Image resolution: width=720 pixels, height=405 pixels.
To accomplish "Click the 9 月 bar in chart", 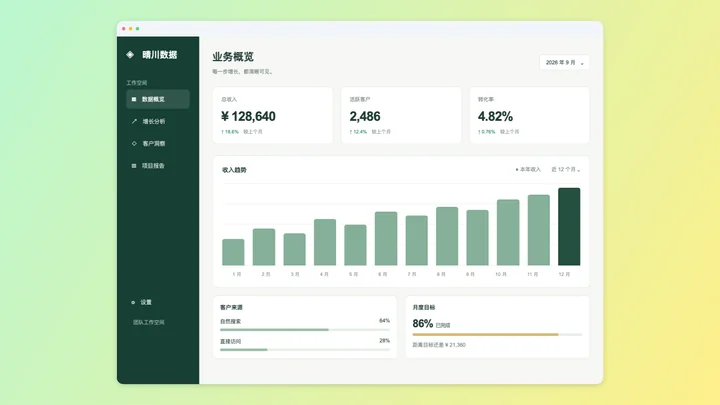I will 478,238.
